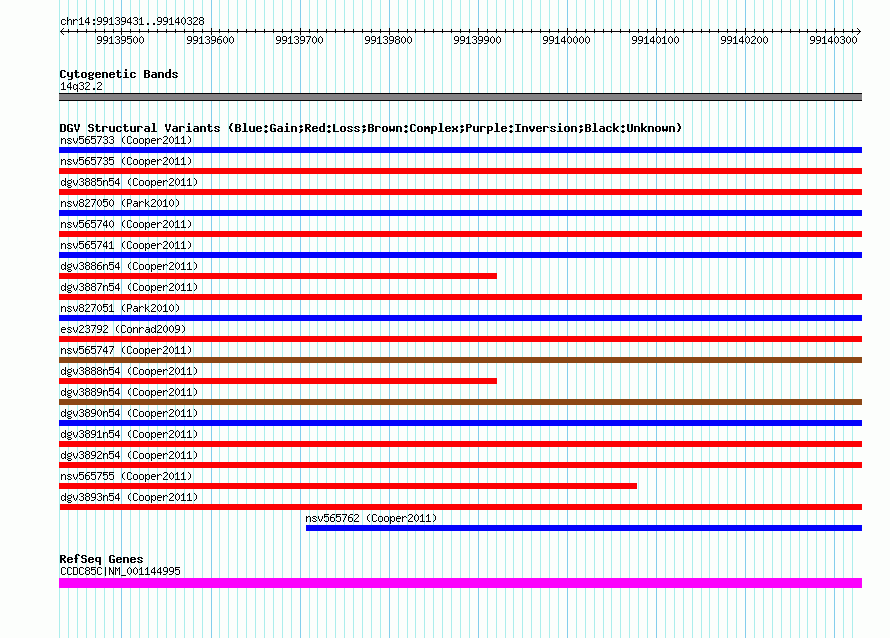Click the short red dgv3886n54 bar
890x638 pixels.
tap(278, 276)
